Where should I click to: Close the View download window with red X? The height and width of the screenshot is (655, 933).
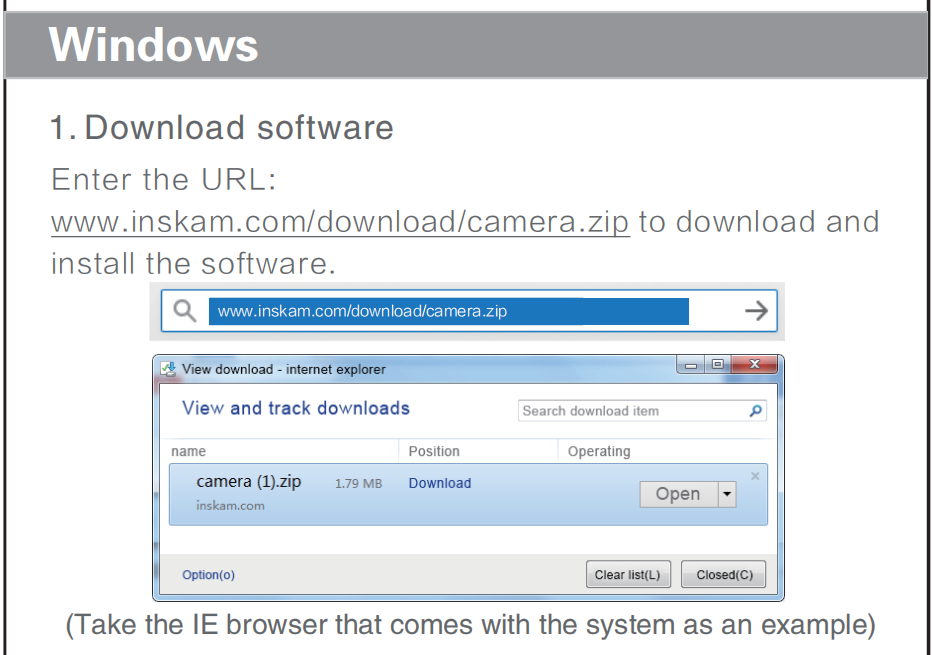coord(754,364)
